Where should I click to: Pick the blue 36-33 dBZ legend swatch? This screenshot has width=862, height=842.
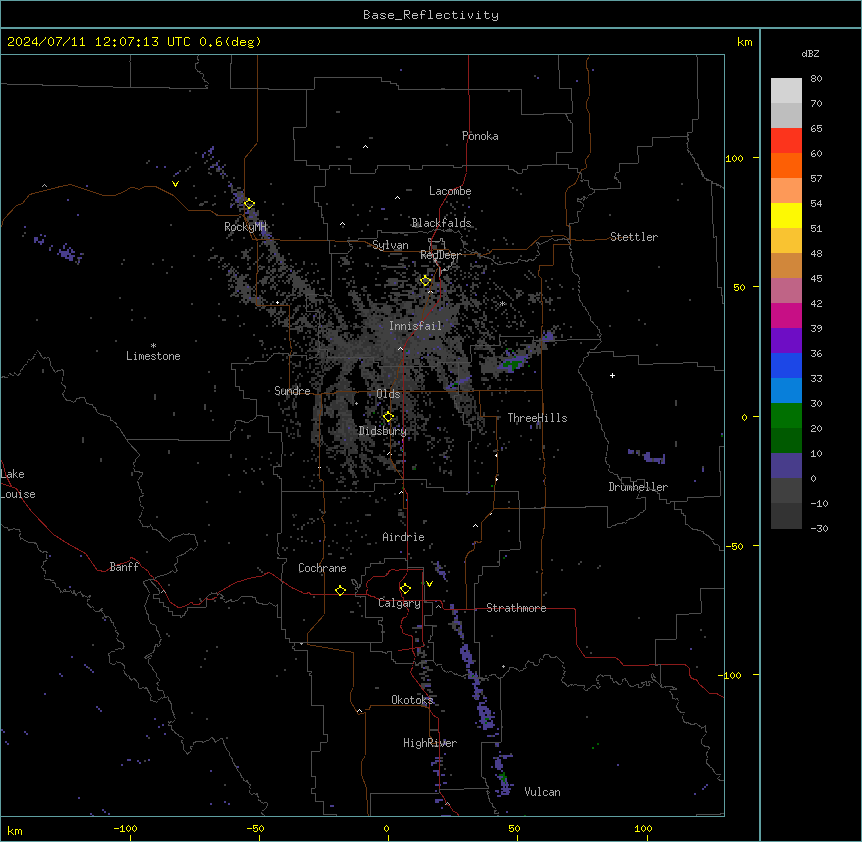(x=786, y=365)
